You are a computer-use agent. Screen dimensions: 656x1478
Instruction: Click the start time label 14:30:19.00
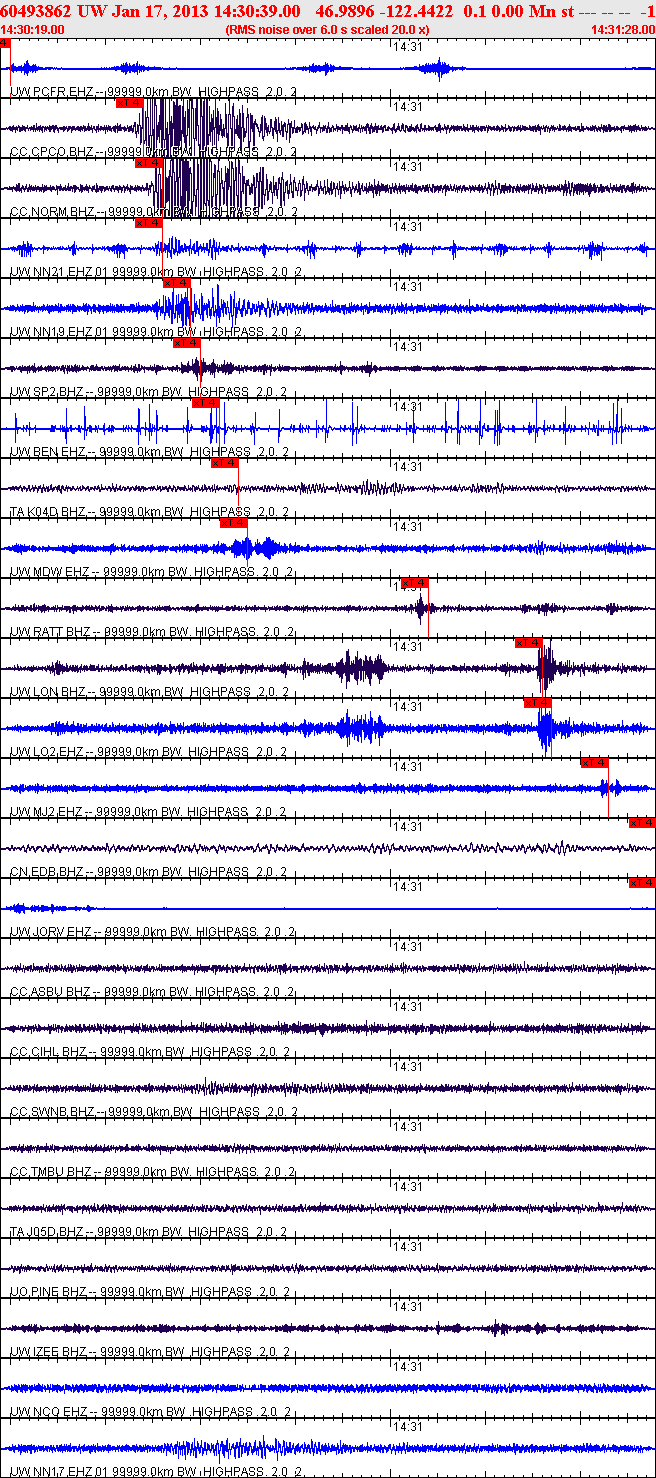tap(33, 30)
